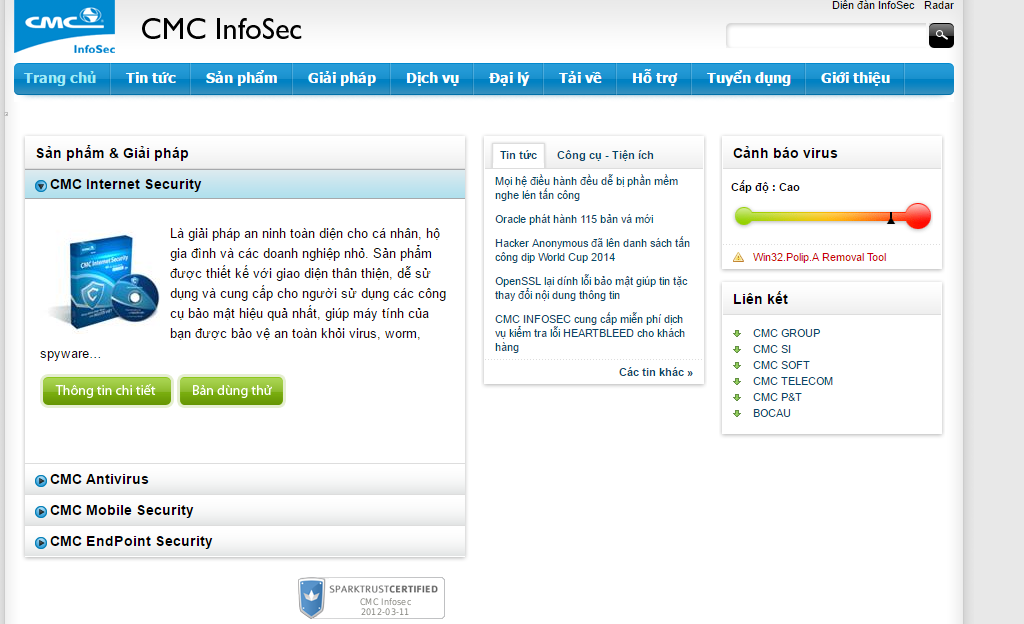Click the CMC InfoSec logo
1024x624 pixels.
pyautogui.click(x=65, y=27)
